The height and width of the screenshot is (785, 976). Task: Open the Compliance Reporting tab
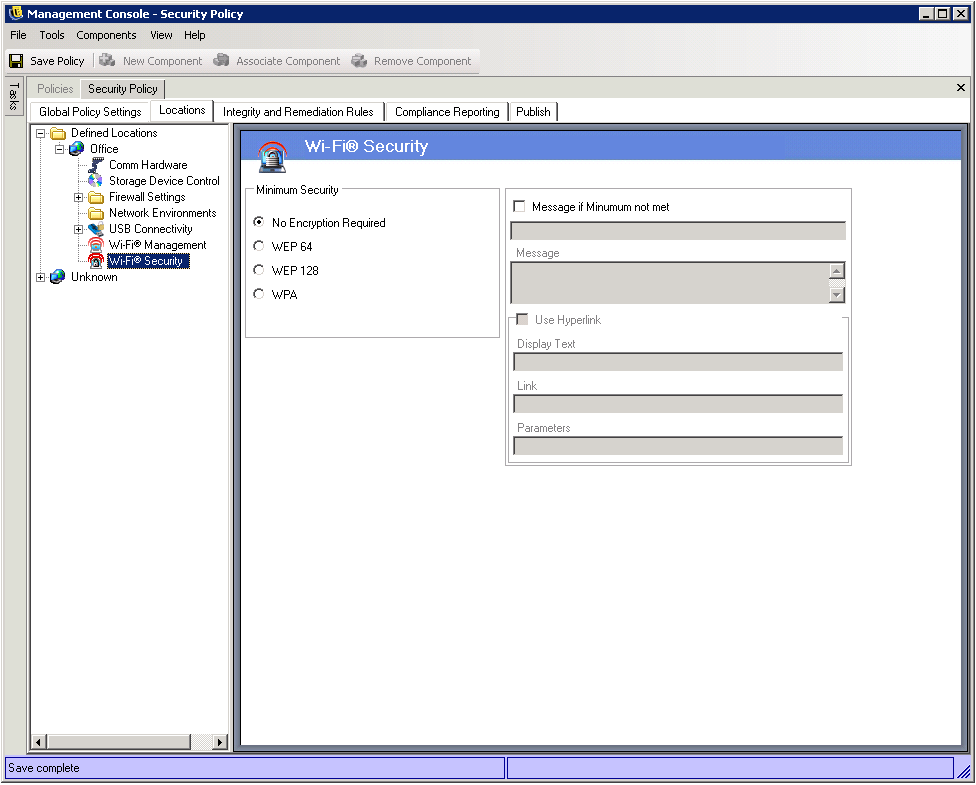tap(447, 111)
